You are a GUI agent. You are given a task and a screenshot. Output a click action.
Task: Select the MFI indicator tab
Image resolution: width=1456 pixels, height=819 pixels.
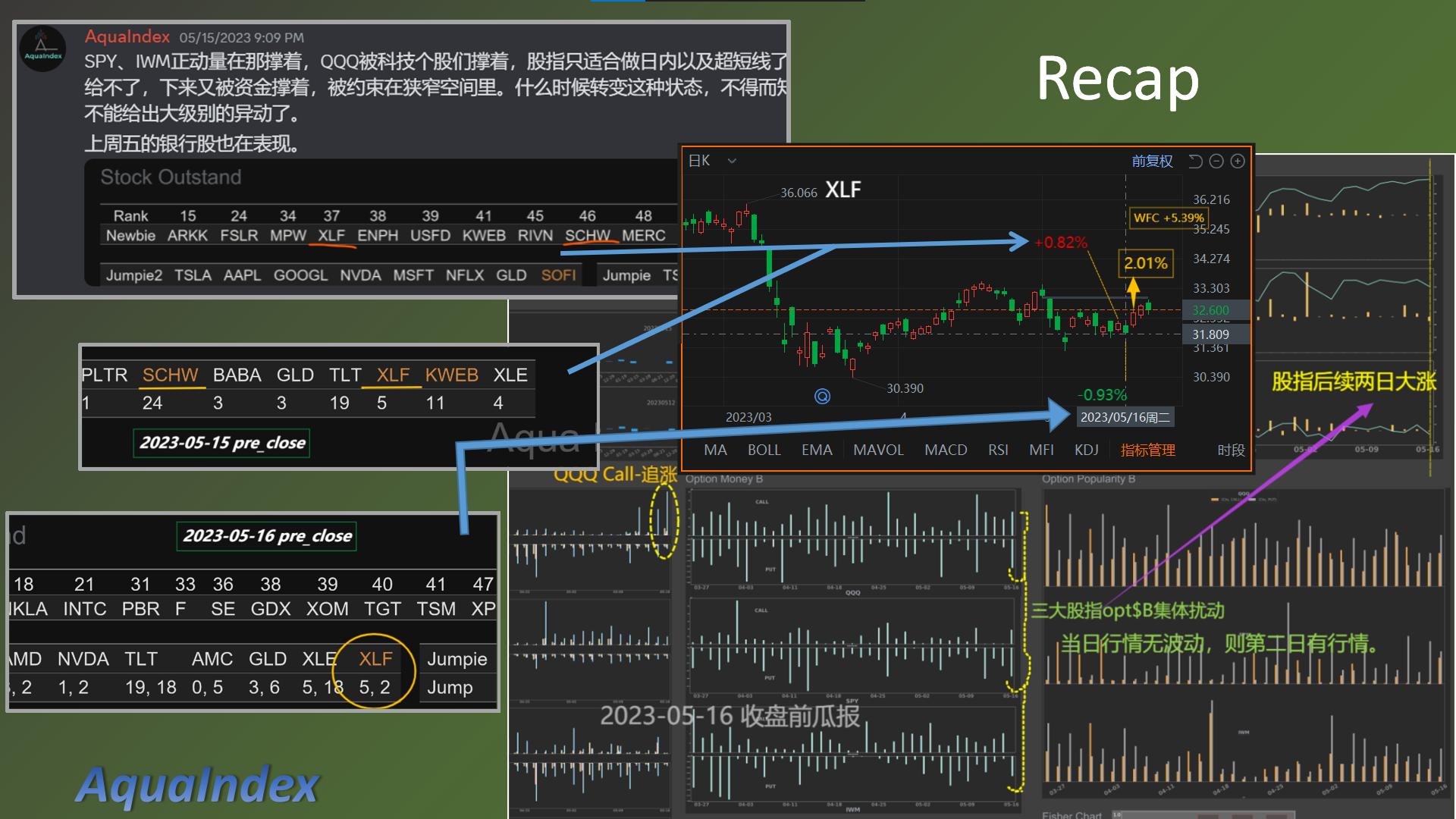coord(1041,450)
